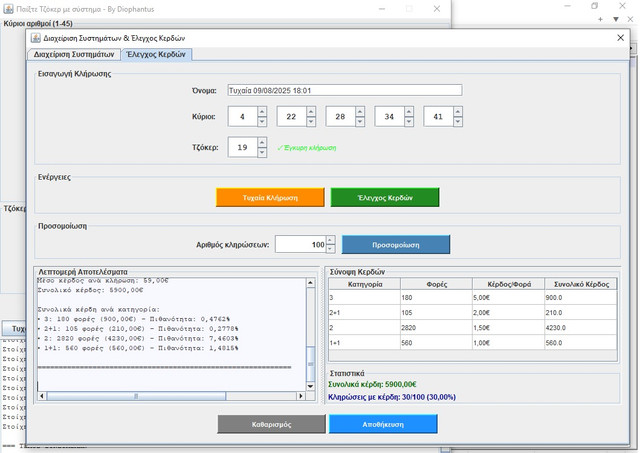Minimize the main Παίξτε Τζόκερ window

tap(382, 9)
